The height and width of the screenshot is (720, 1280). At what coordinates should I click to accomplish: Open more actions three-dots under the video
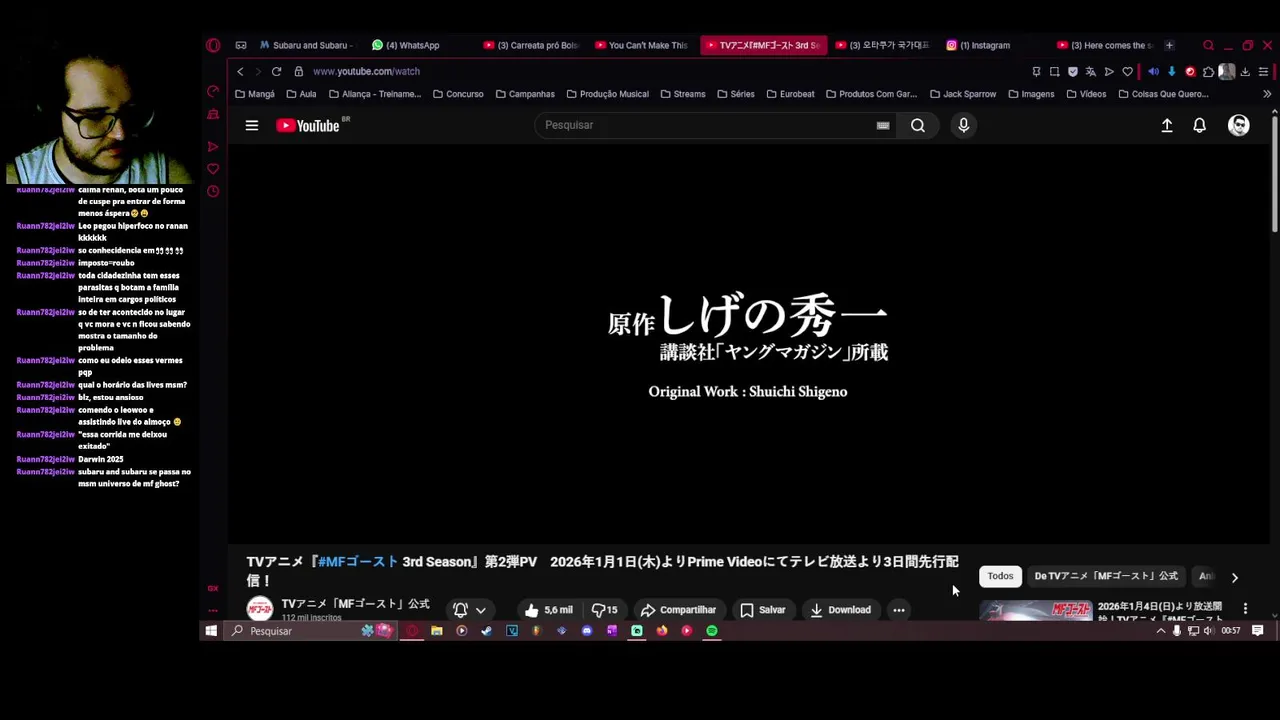click(x=899, y=610)
